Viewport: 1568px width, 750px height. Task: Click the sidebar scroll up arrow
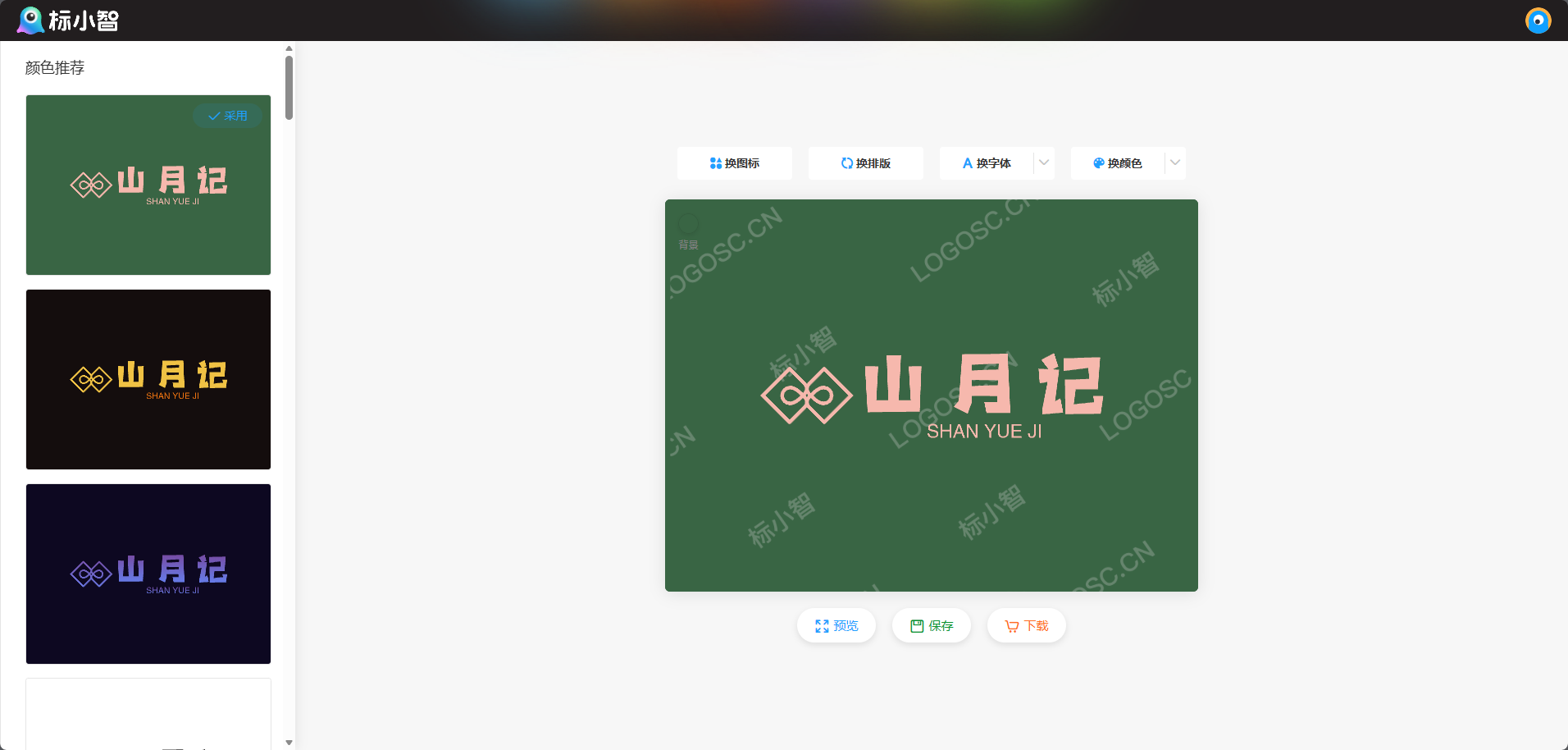[x=289, y=48]
